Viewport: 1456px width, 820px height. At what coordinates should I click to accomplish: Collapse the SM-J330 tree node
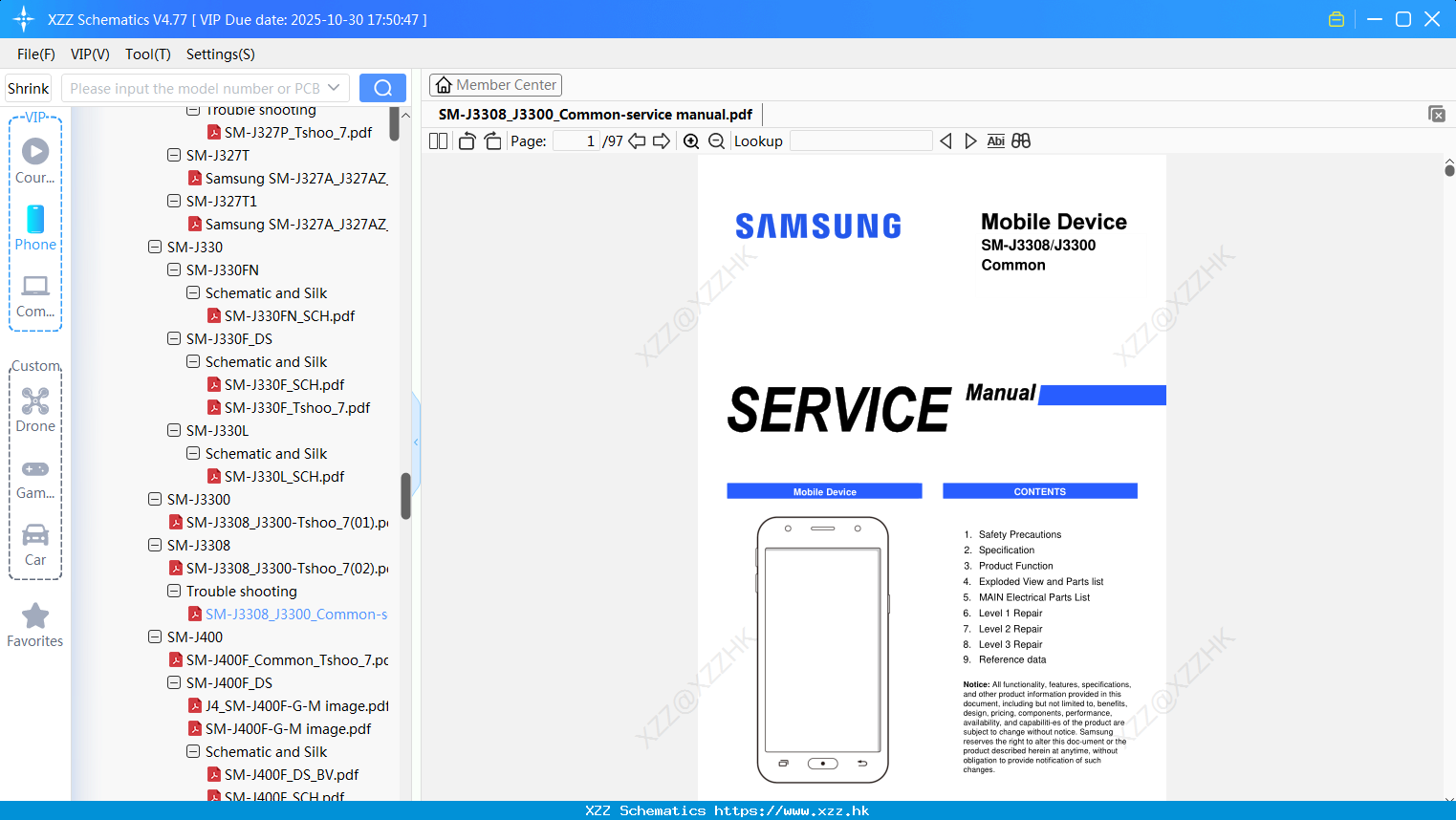[155, 247]
